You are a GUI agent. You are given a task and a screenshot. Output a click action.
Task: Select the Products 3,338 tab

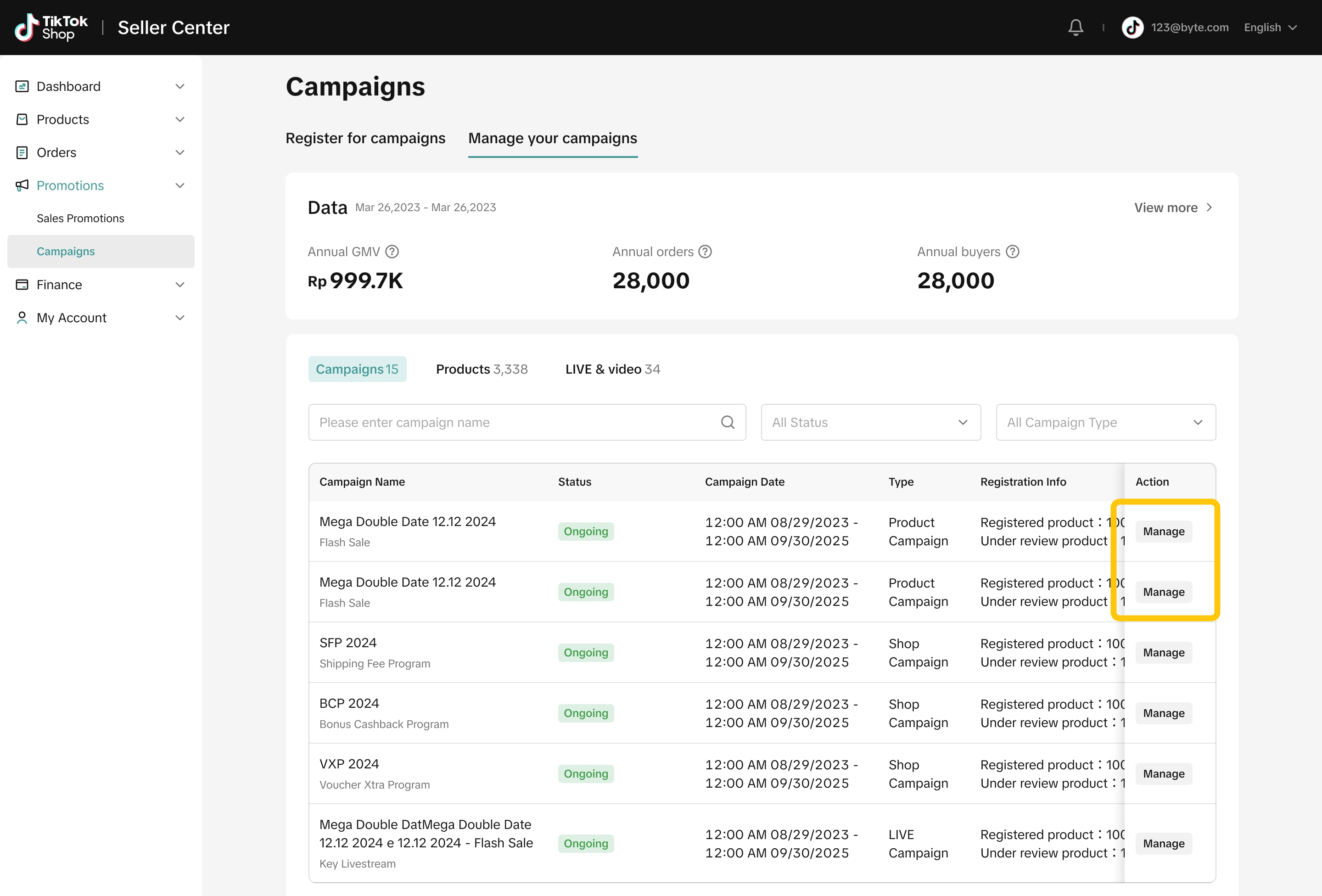point(481,369)
